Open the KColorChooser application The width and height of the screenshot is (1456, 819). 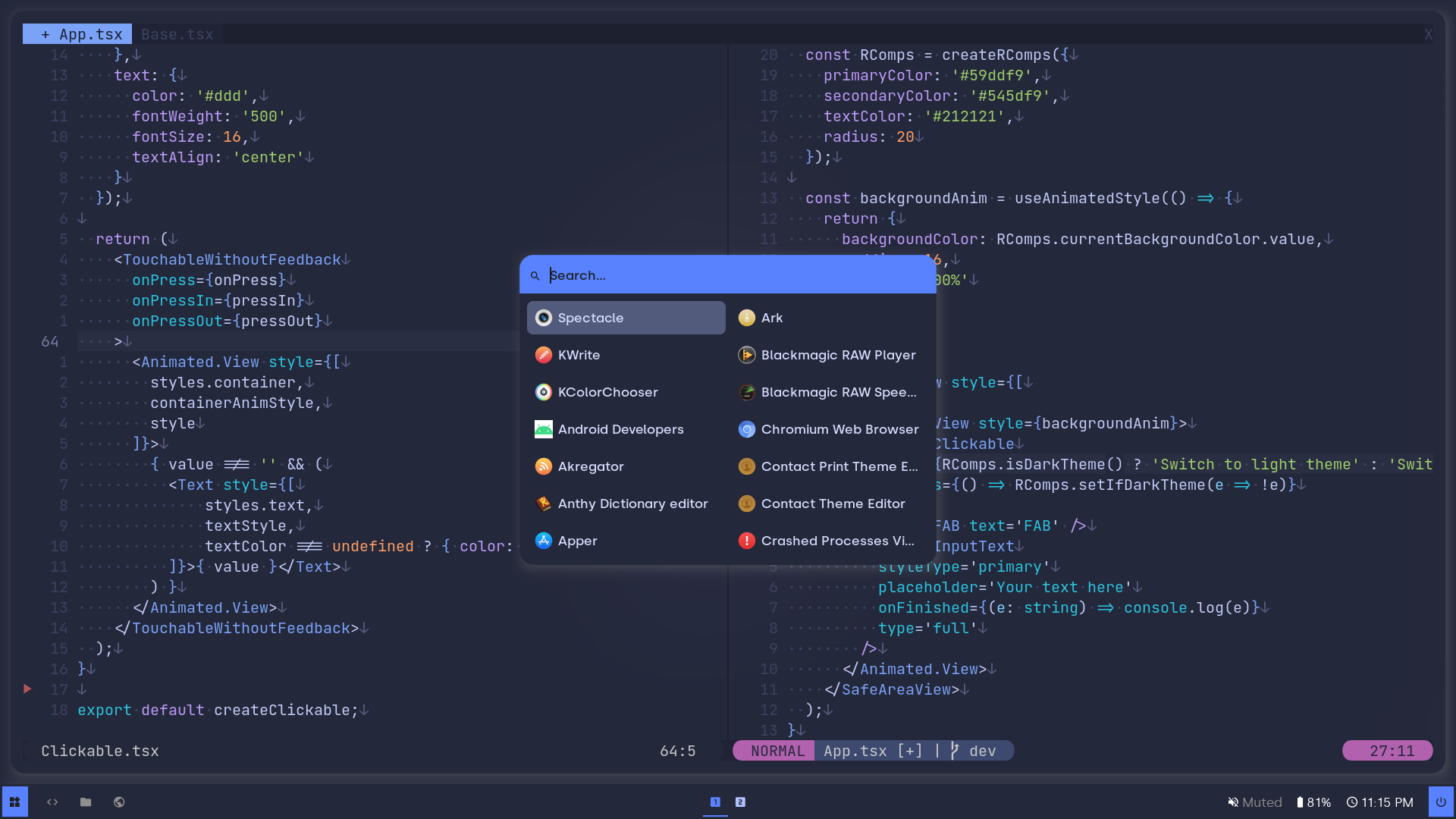(607, 392)
